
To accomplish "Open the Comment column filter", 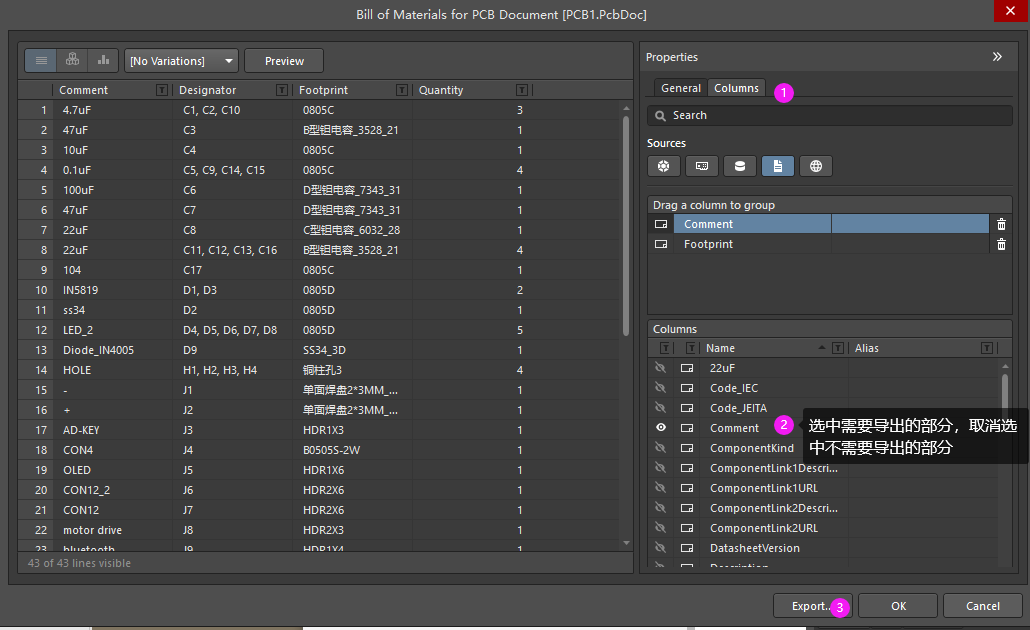I will click(x=162, y=90).
